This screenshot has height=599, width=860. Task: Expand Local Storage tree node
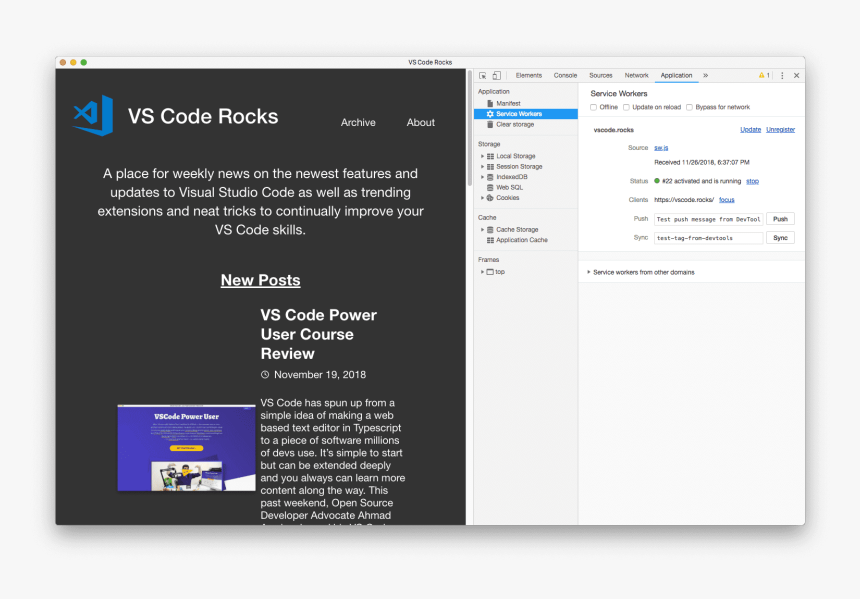click(x=482, y=156)
